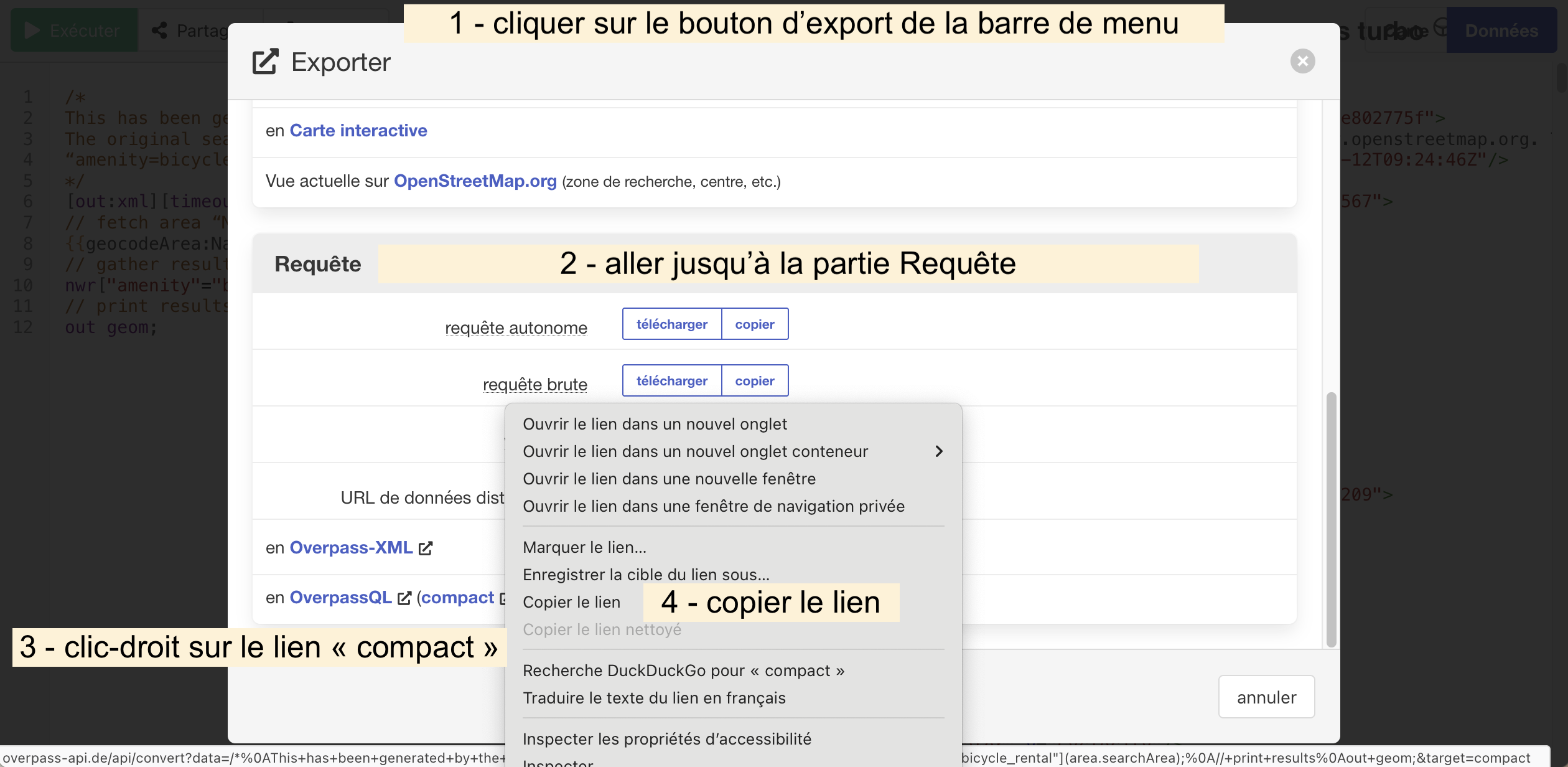Click the compact link
This screenshot has height=767, width=1568.
[458, 597]
